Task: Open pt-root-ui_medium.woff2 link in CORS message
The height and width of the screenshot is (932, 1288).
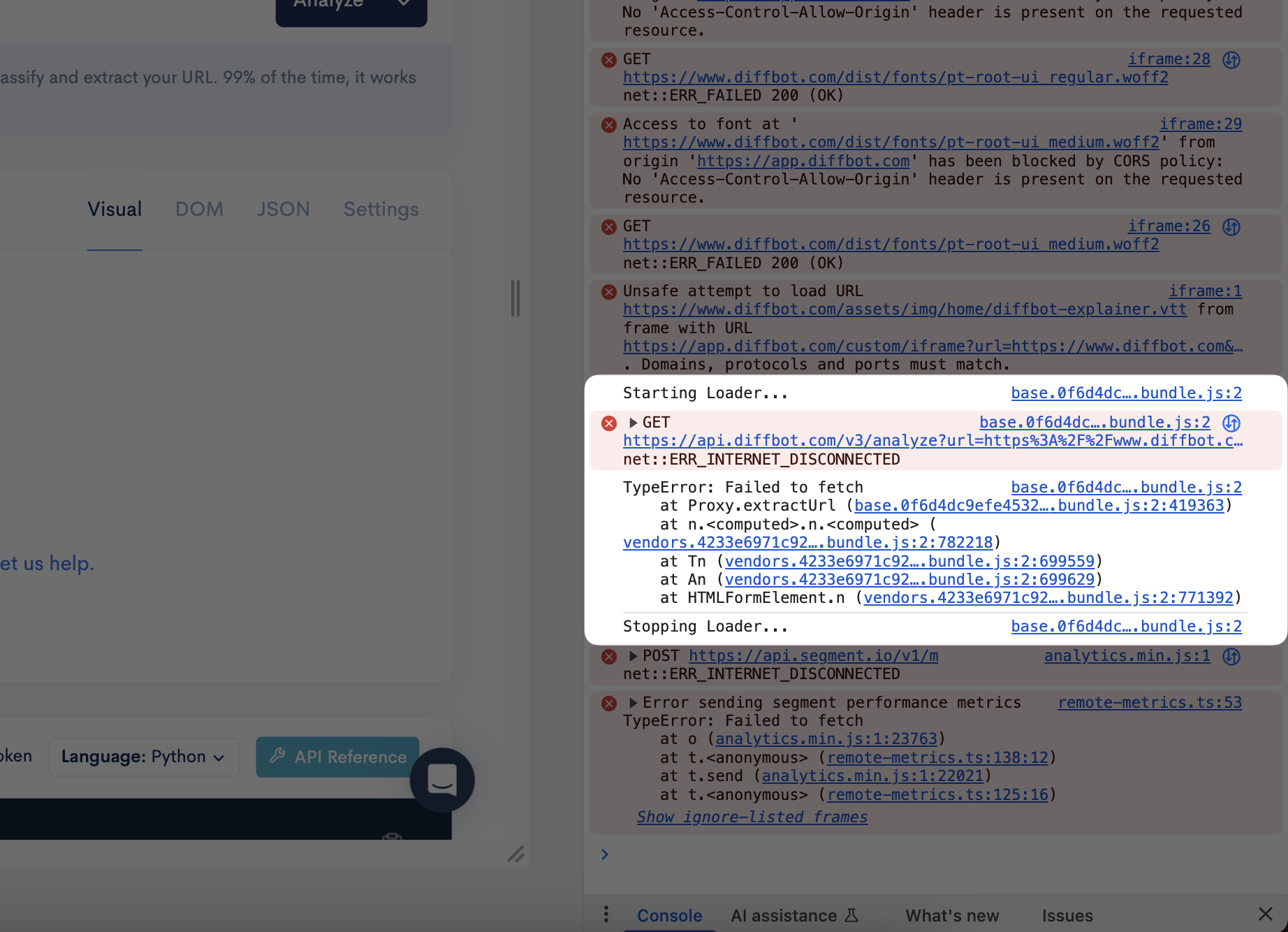Action: tap(891, 143)
